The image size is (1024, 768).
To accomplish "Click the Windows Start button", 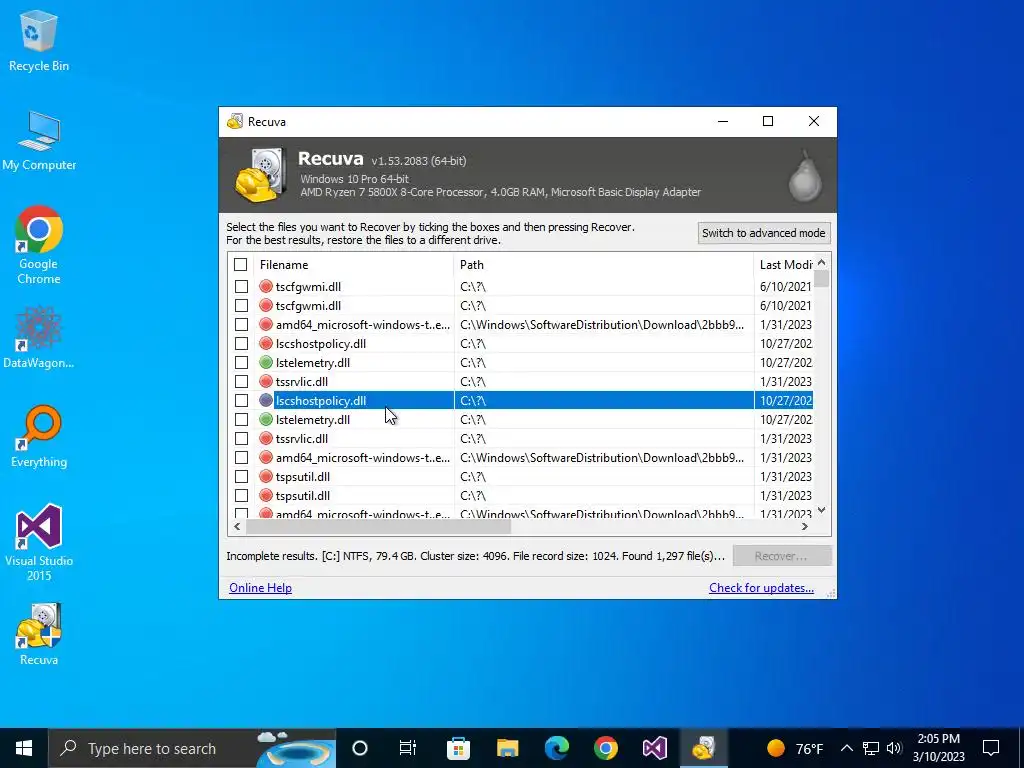I will tap(24, 748).
